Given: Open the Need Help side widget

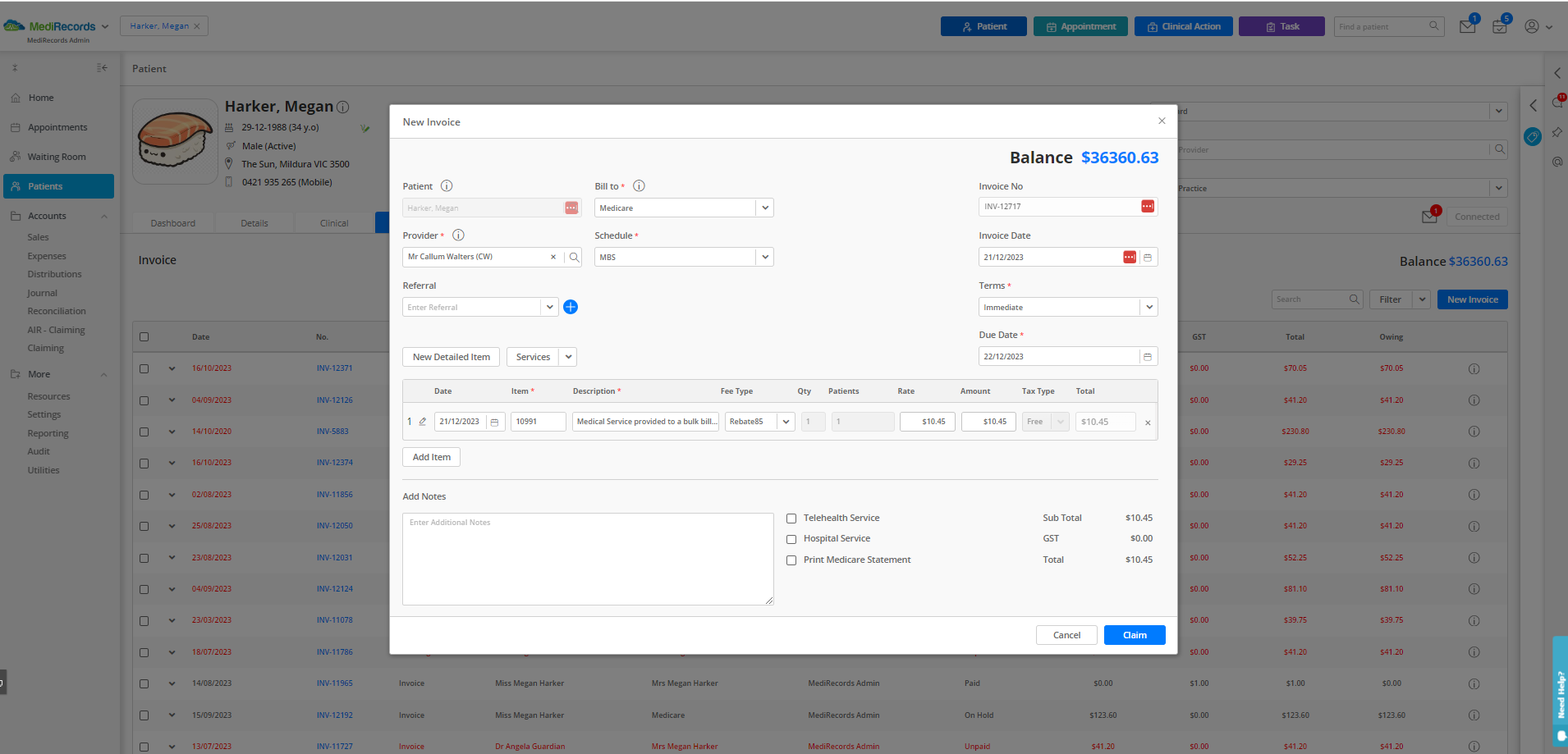Looking at the screenshot, I should [x=1560, y=691].
